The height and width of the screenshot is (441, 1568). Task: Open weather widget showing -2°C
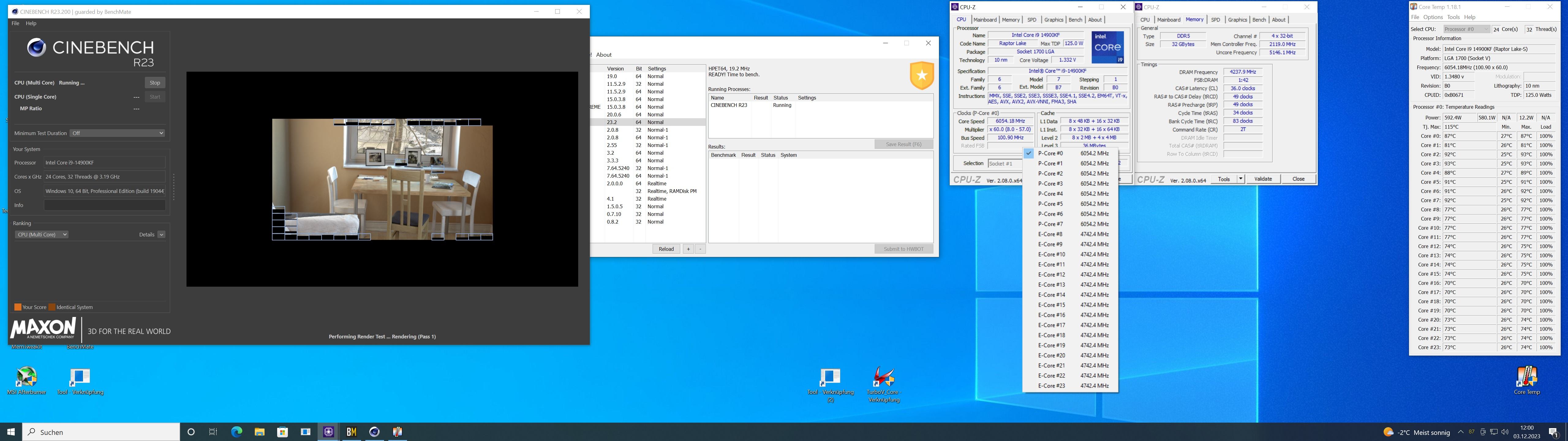coord(1417,432)
